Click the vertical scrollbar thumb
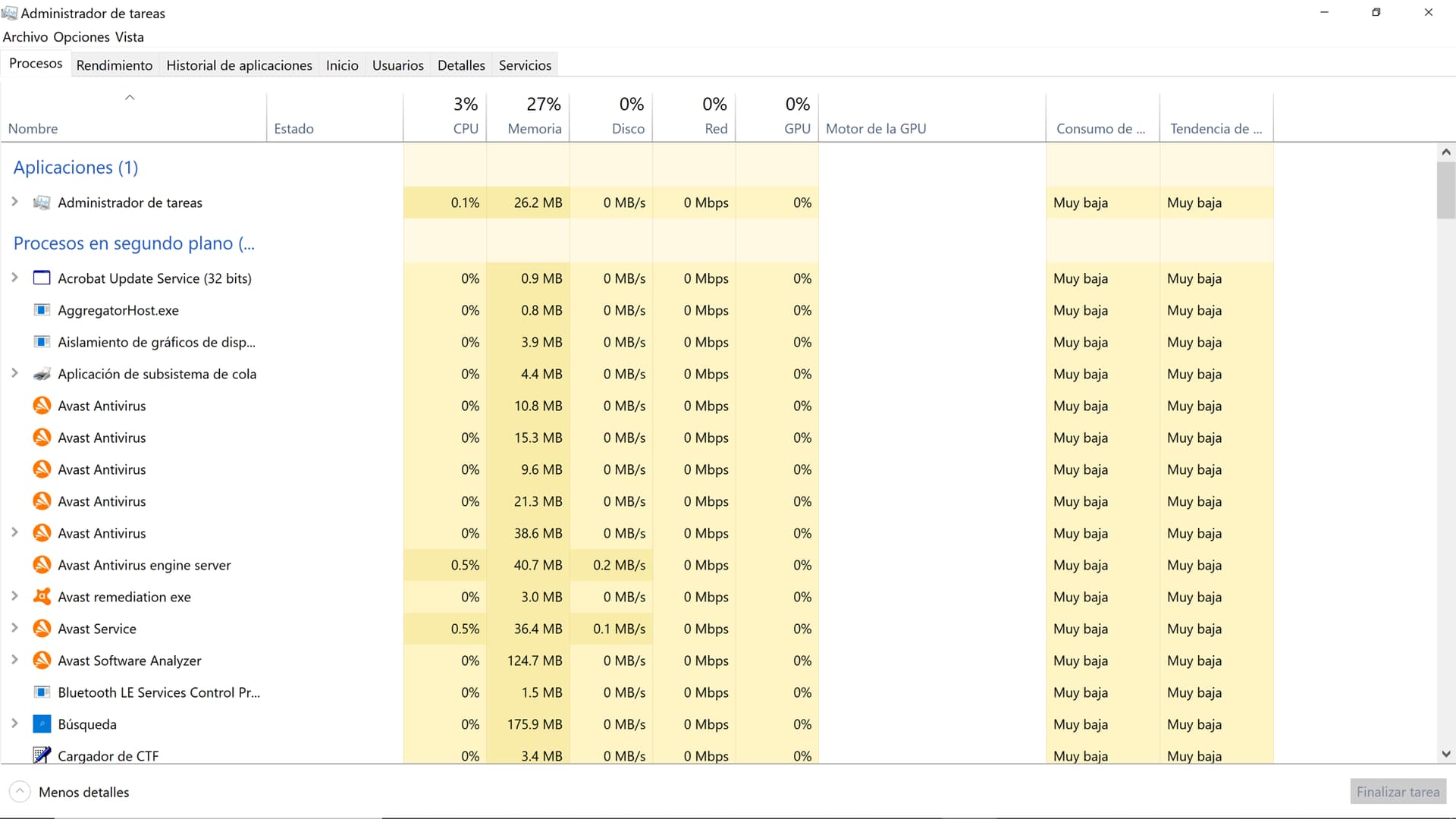This screenshot has width=1456, height=819. tap(1446, 190)
